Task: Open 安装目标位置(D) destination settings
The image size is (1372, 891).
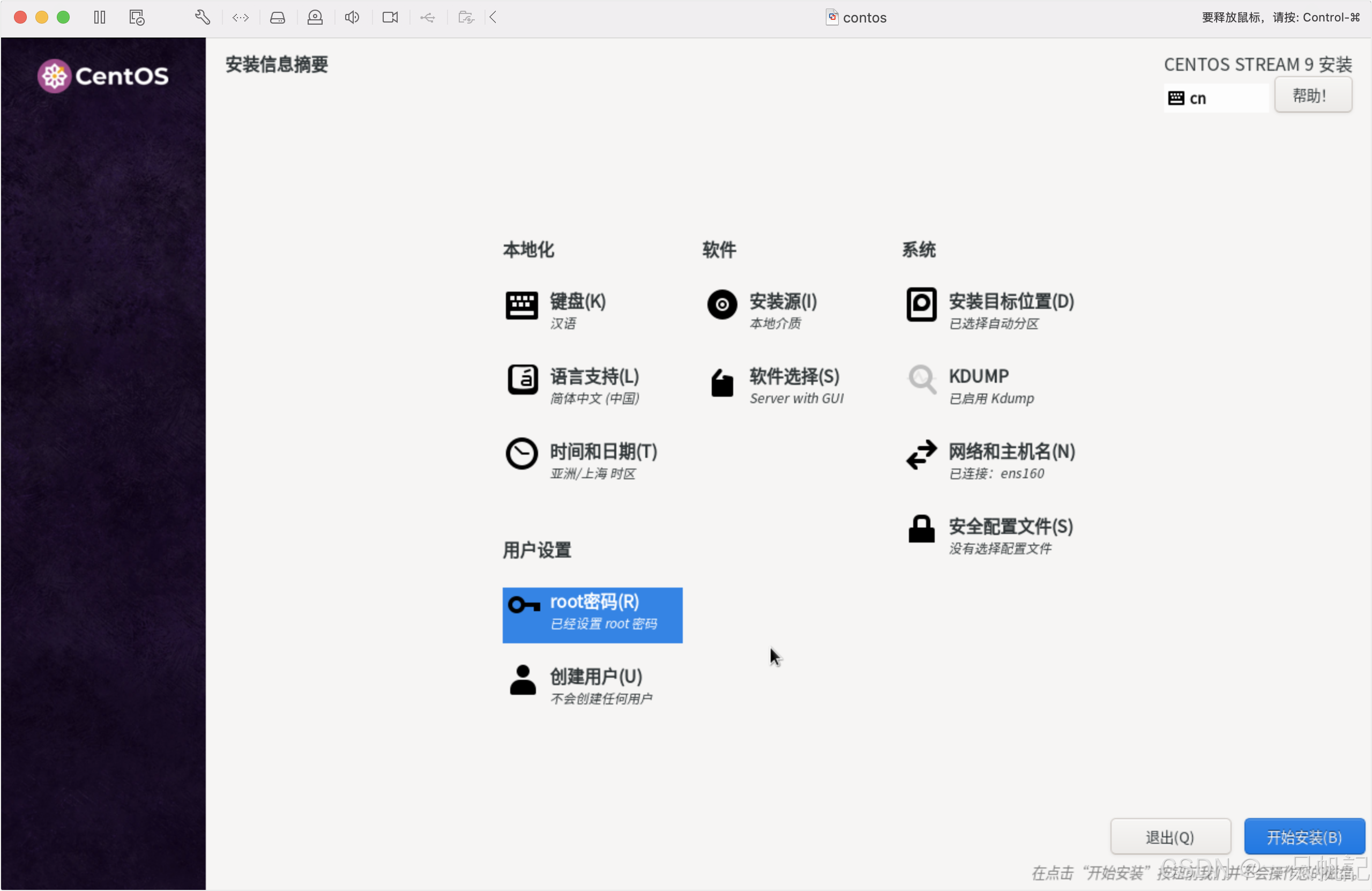Action: 990,310
